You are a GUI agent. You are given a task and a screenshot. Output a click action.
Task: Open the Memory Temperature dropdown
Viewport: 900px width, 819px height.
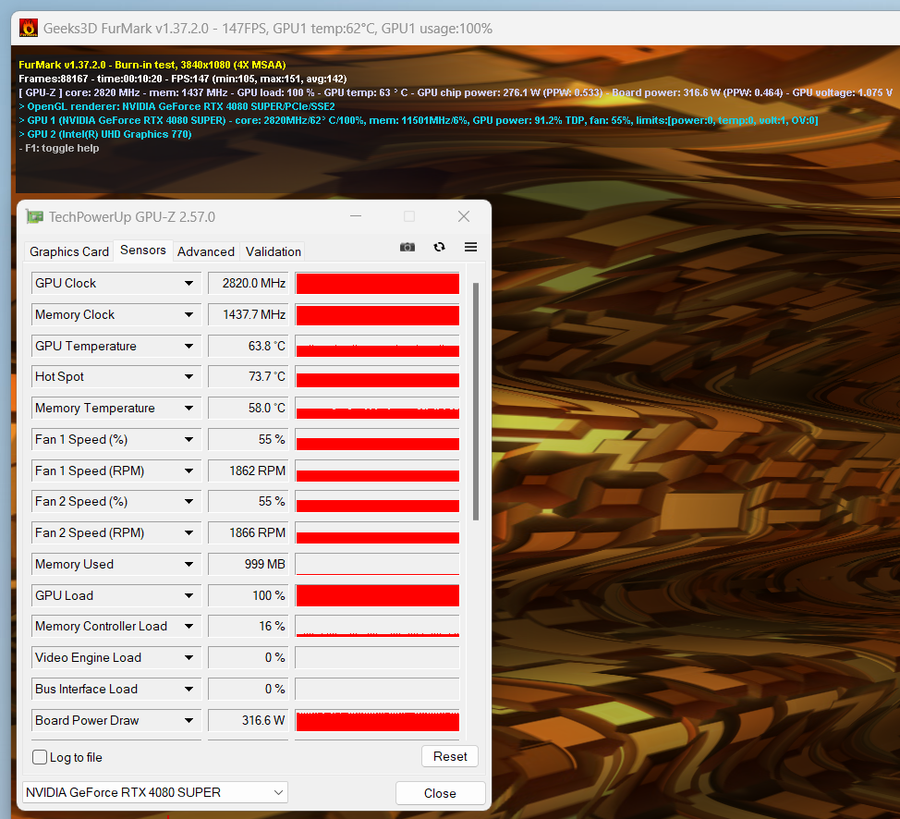pos(188,408)
